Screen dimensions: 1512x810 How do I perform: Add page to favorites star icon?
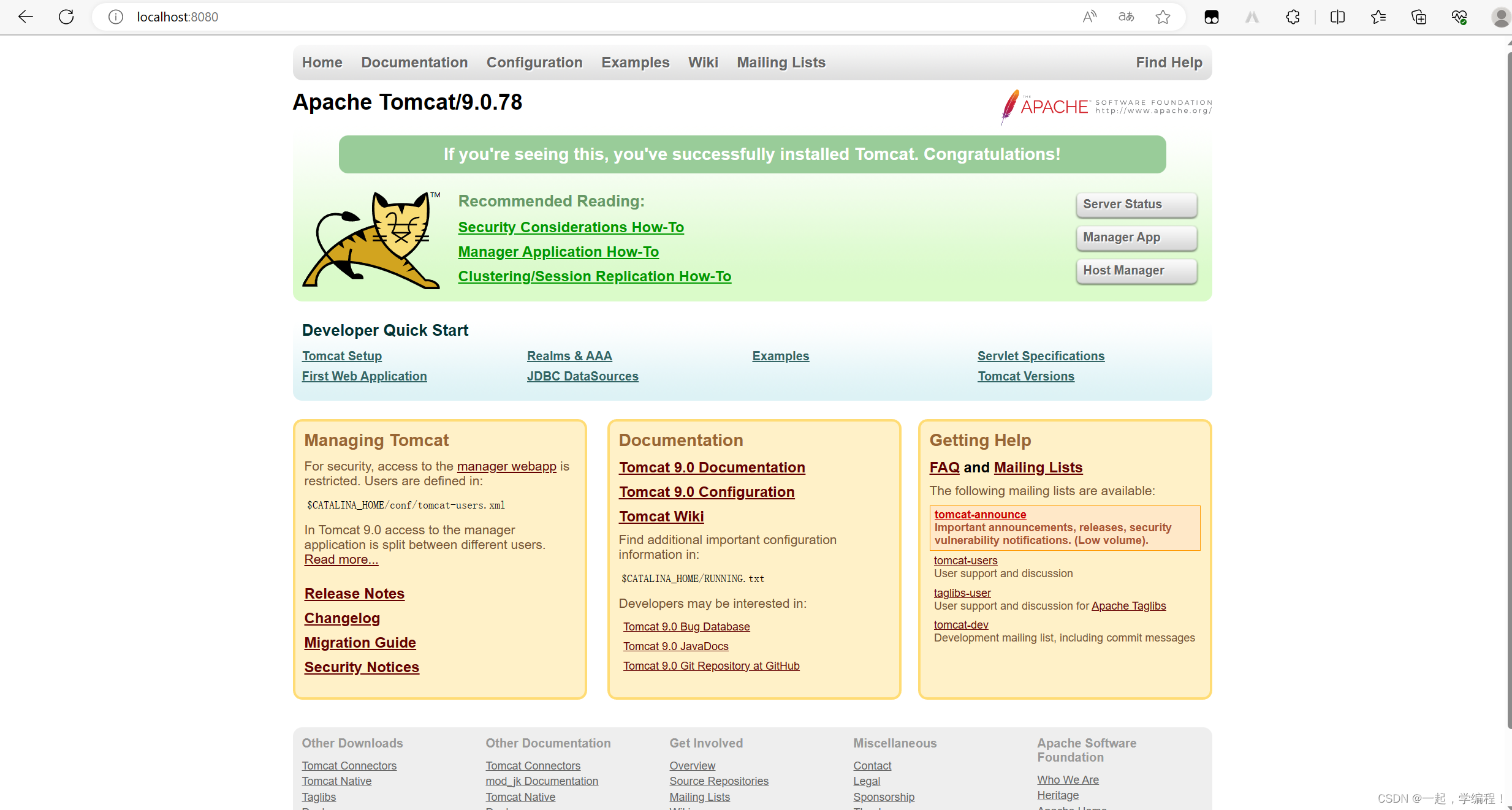[1163, 17]
